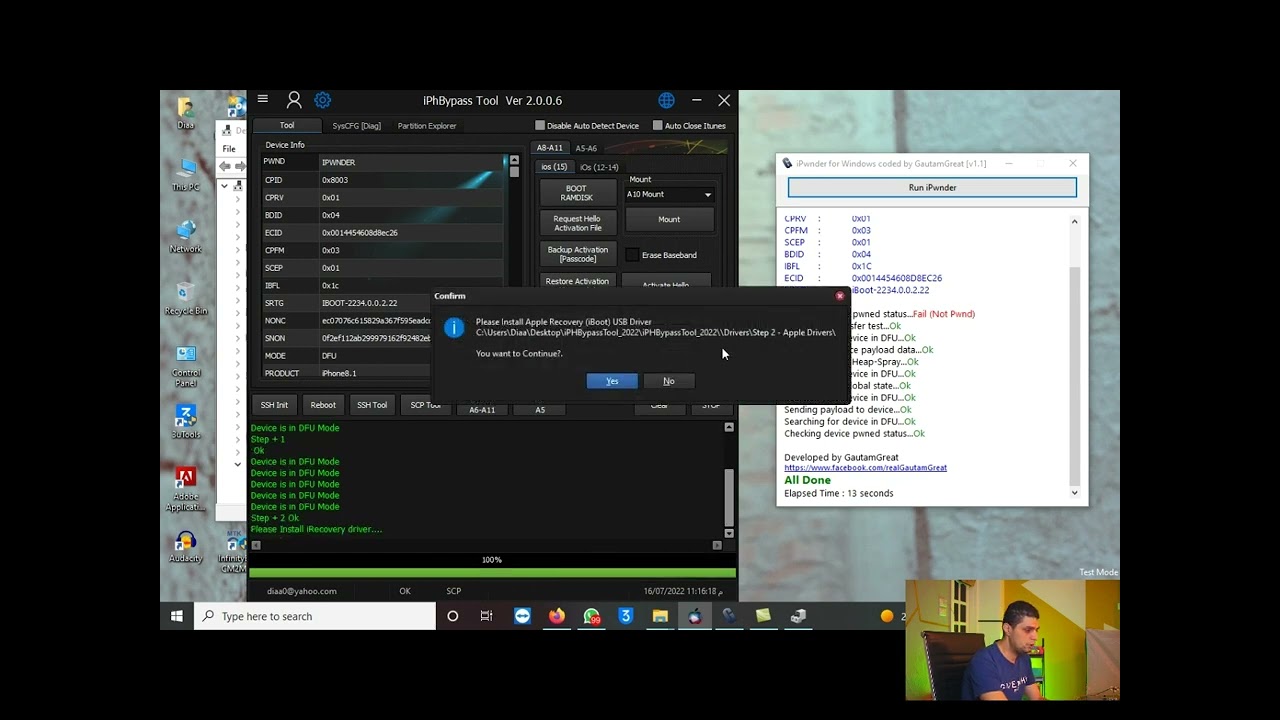Open the hamburger menu in iPhBypass Tool
The height and width of the screenshot is (720, 1280).
tap(262, 99)
